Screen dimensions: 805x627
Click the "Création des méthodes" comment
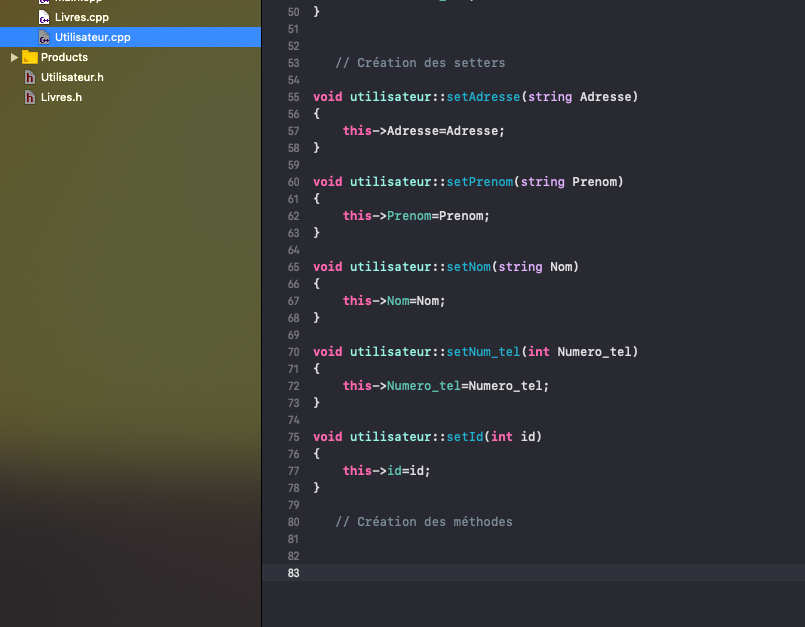(x=423, y=522)
